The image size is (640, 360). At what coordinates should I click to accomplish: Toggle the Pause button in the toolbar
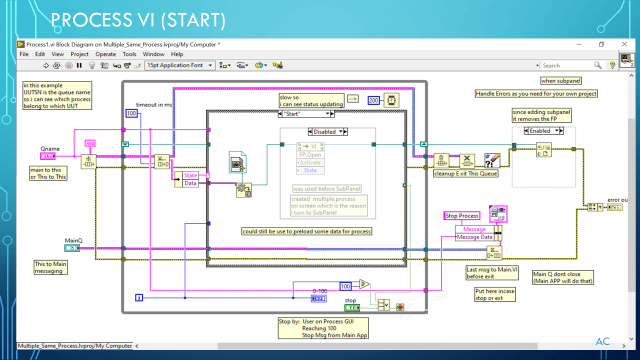[x=80, y=65]
